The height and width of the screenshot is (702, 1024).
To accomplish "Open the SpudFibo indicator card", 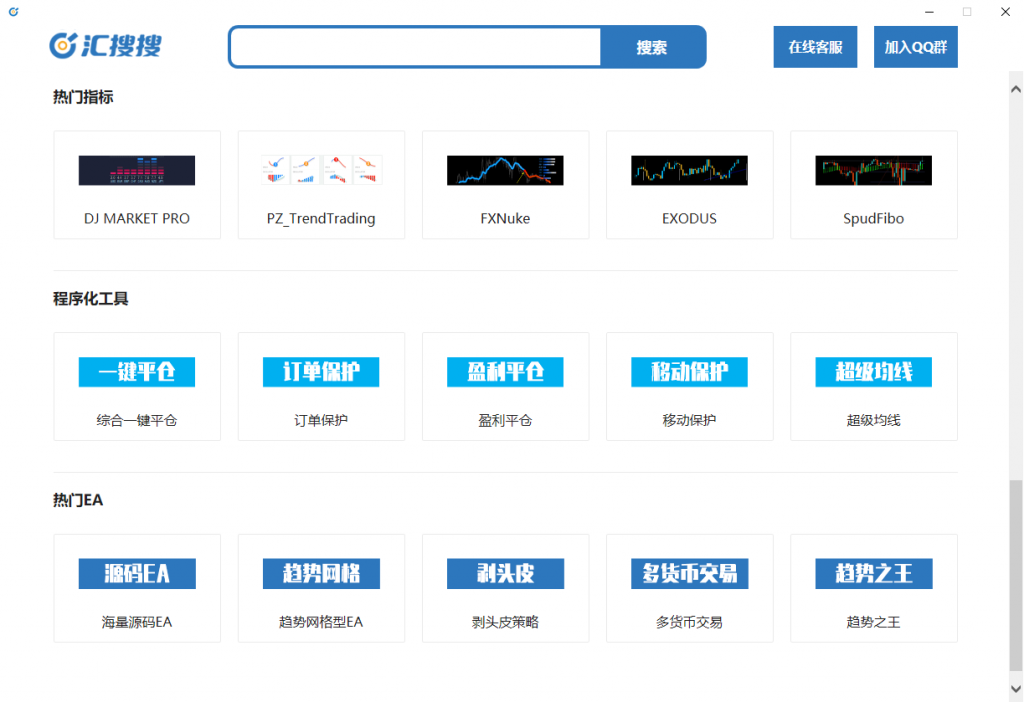I will pyautogui.click(x=873, y=185).
